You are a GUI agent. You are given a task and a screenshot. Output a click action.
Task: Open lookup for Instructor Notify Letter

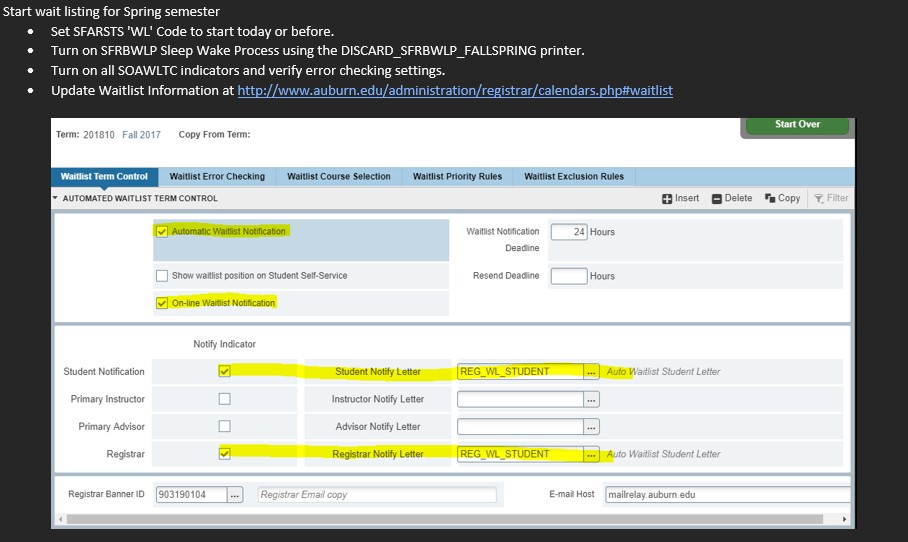click(x=592, y=400)
